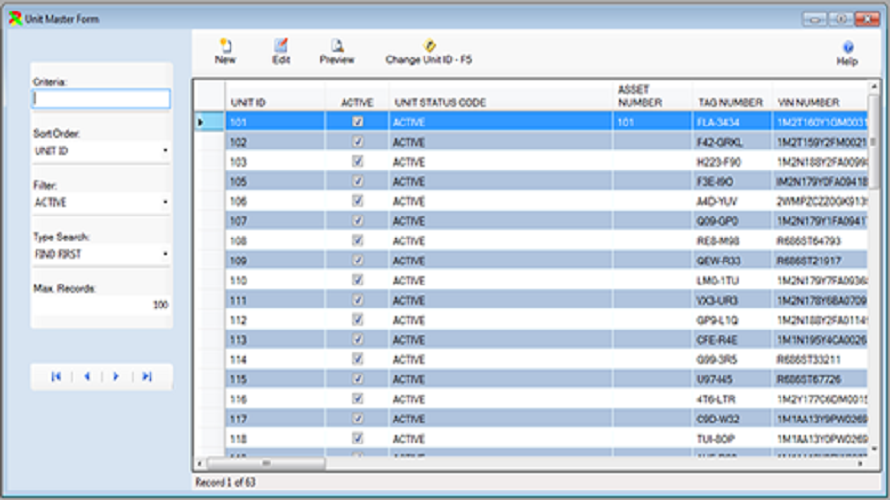Viewport: 890px width, 500px height.
Task: Uncheck Active checkbox for unit 106
Action: coord(358,201)
